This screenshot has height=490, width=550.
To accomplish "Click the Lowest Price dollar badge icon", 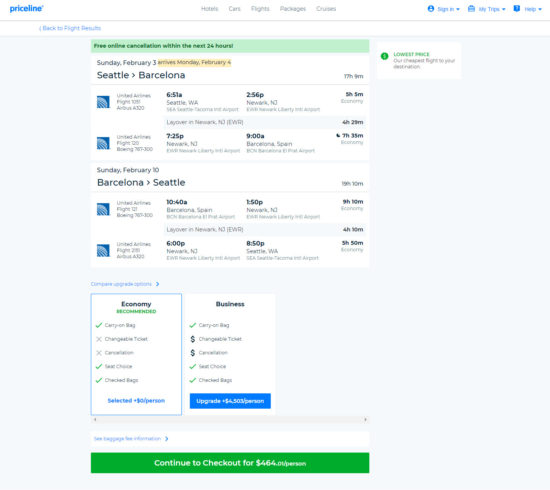I will (x=384, y=56).
